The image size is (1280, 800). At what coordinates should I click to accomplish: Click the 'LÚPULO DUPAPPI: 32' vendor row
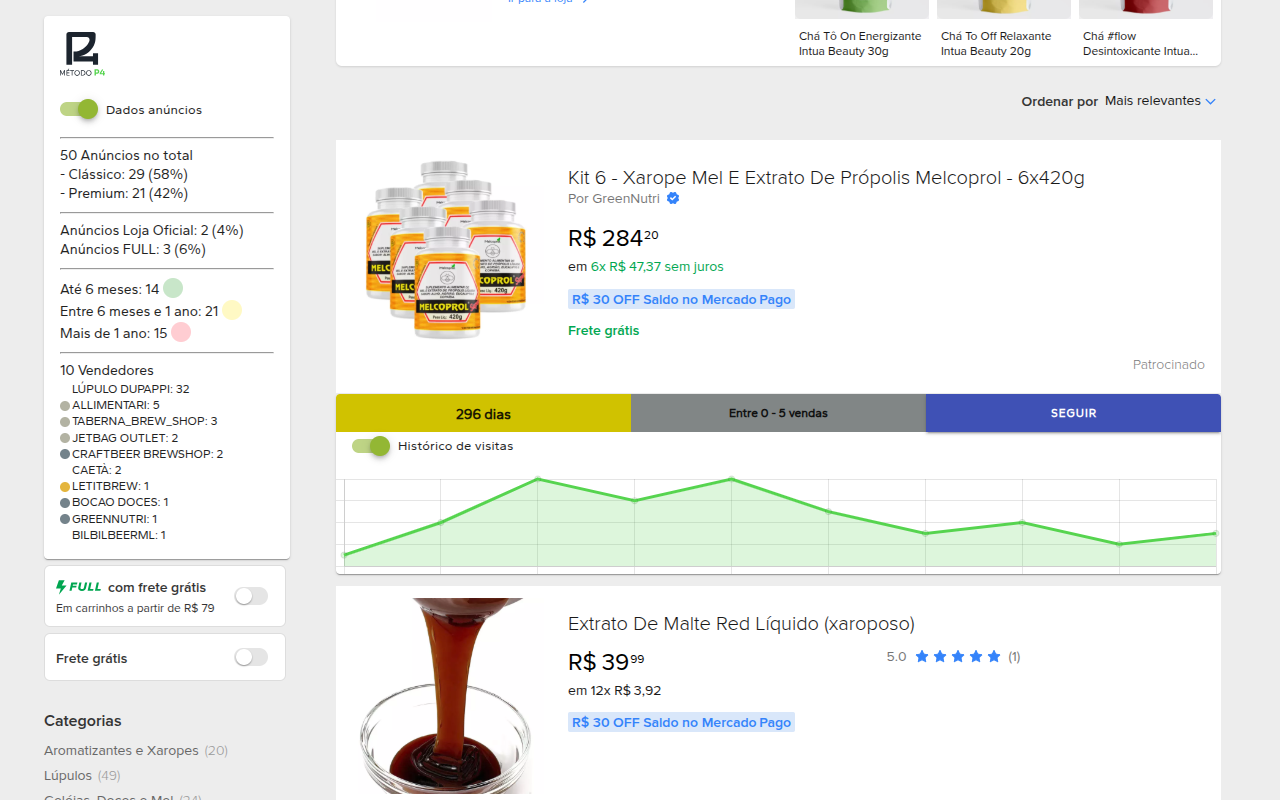(x=131, y=389)
